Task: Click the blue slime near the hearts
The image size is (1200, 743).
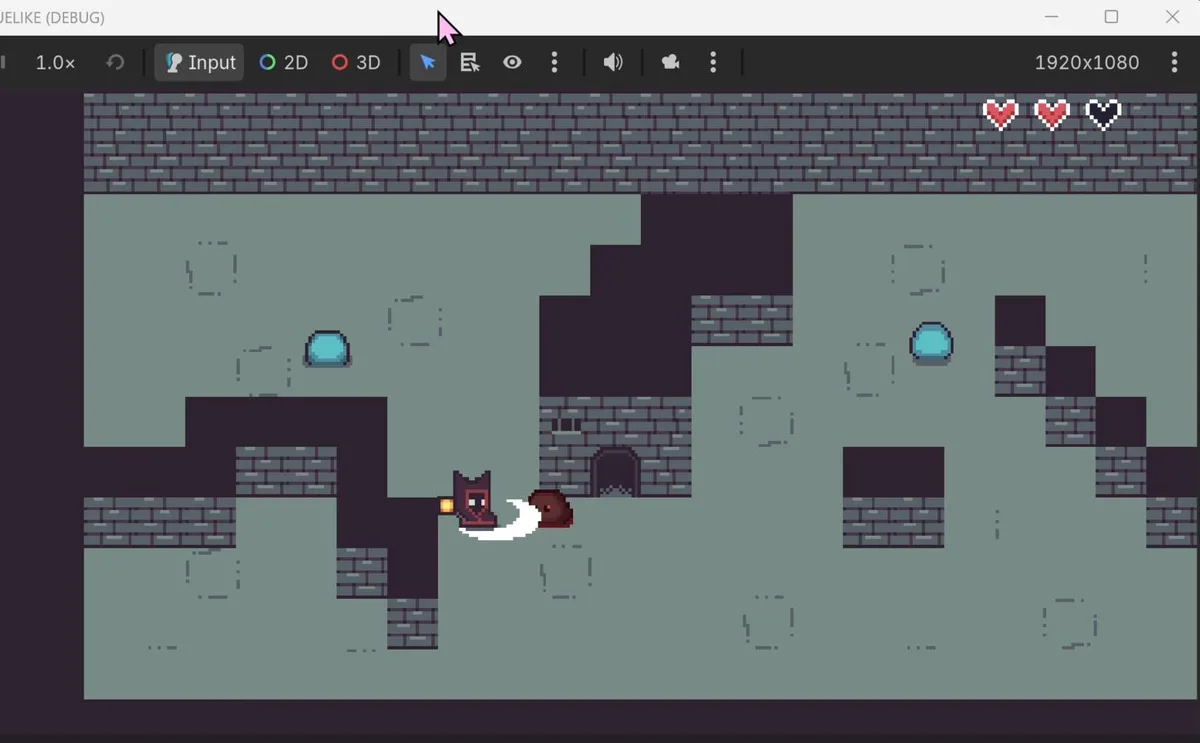Action: pyautogui.click(x=931, y=344)
